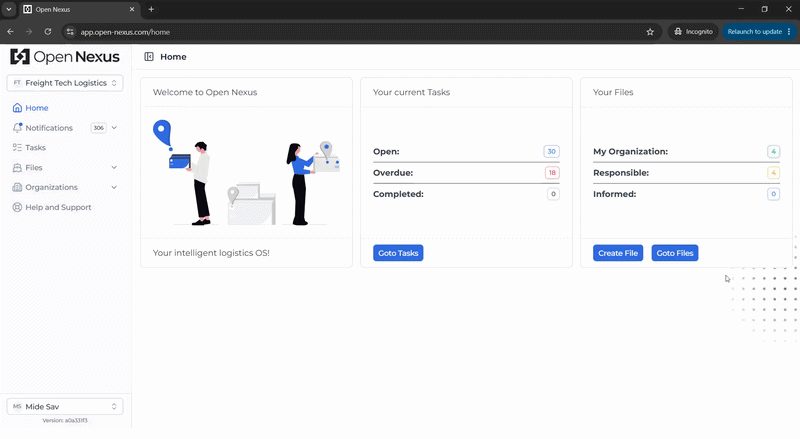Open Notifications via the bell icon
800x439 pixels.
tap(17, 128)
